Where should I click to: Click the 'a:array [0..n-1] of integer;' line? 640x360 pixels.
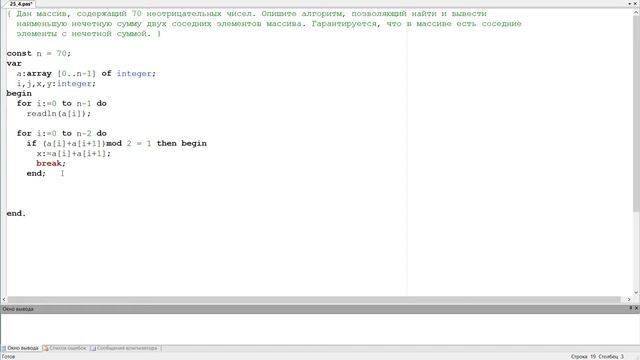(x=86, y=73)
